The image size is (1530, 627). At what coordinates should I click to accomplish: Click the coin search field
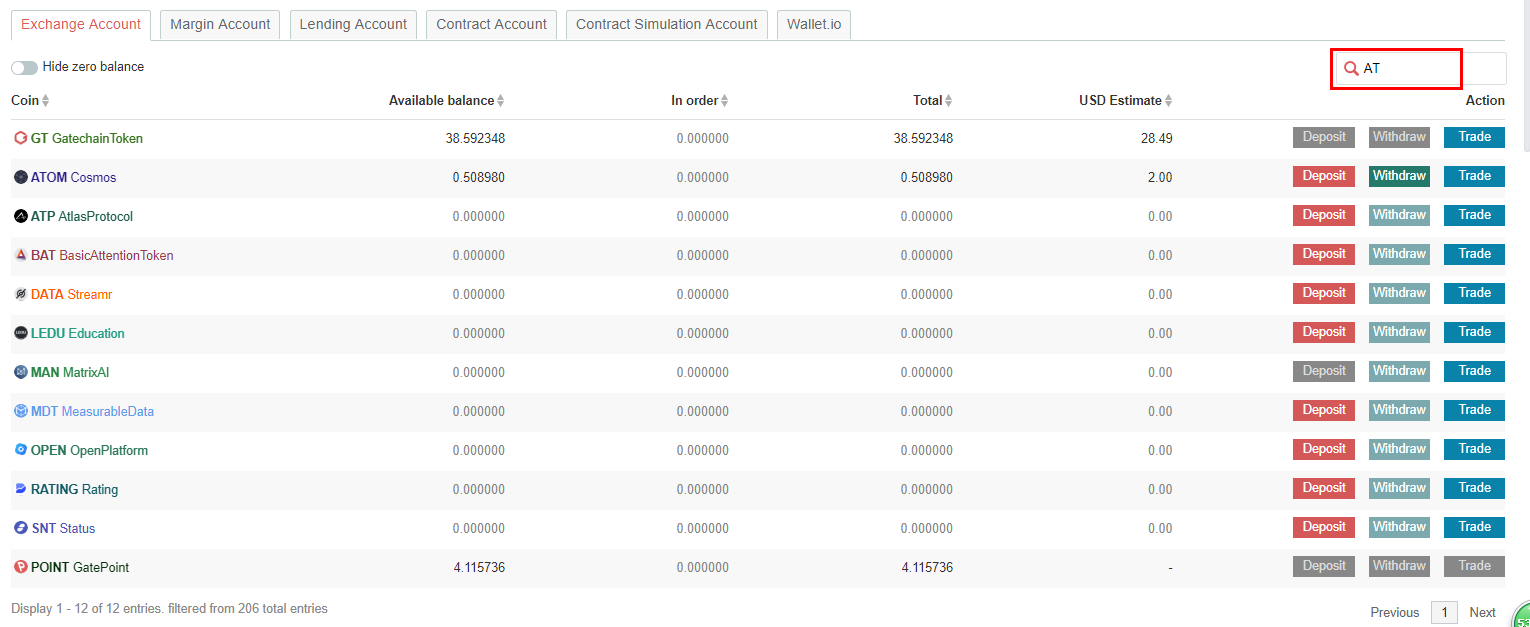tap(1420, 69)
